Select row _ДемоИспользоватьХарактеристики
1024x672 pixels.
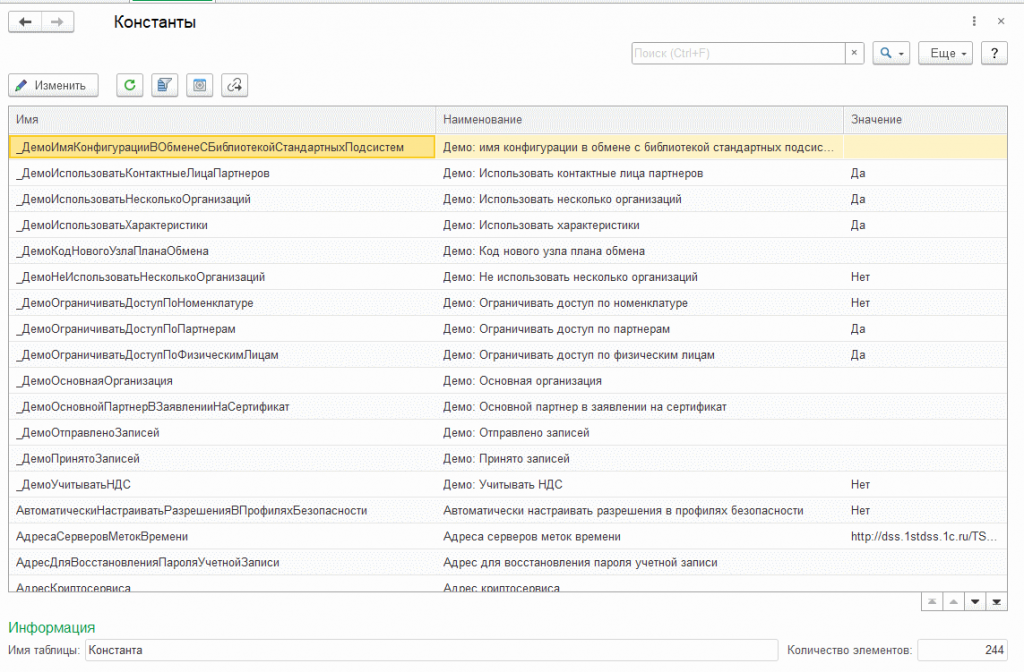[508, 225]
